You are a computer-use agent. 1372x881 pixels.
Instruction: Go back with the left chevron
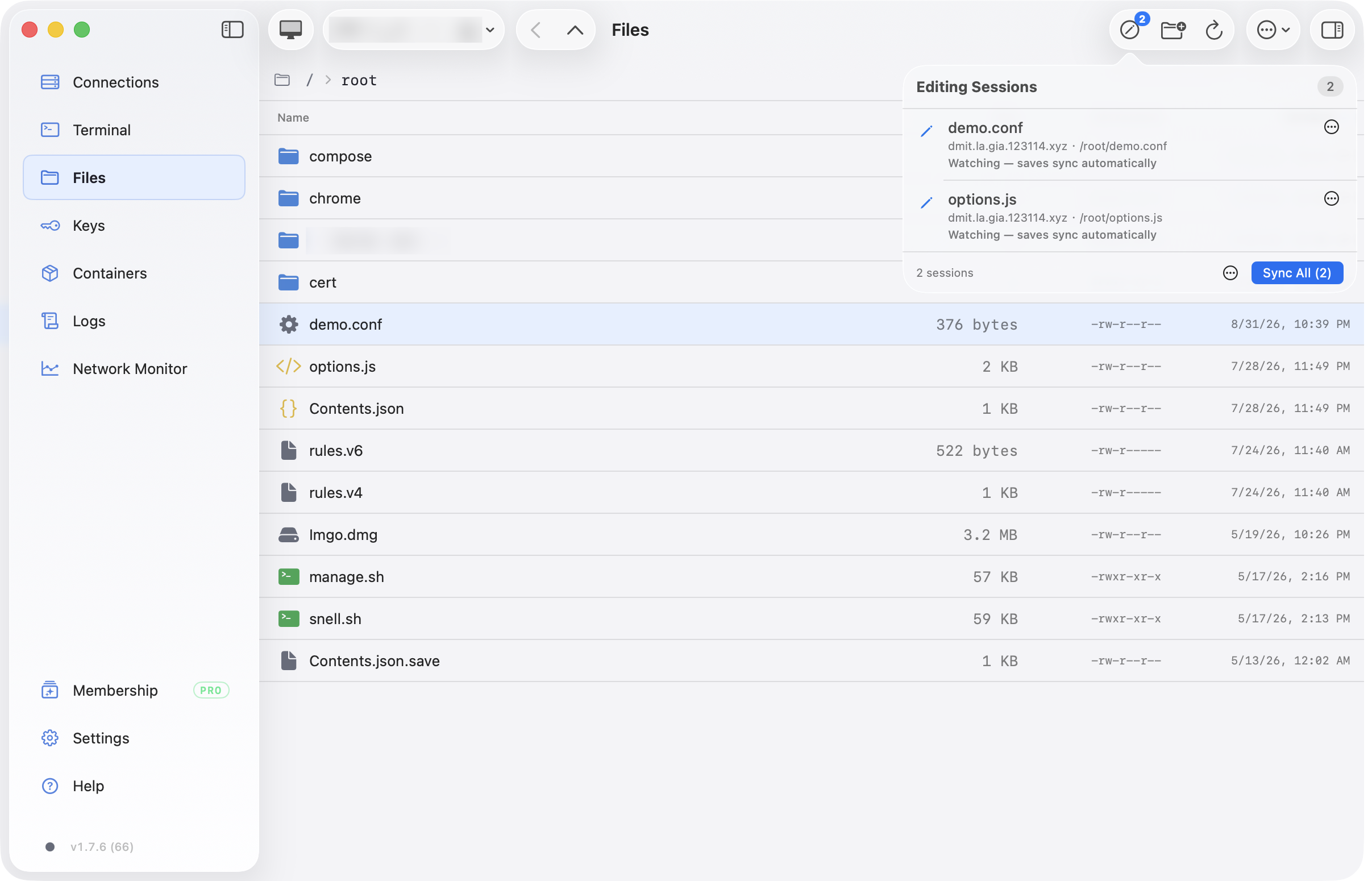(536, 30)
